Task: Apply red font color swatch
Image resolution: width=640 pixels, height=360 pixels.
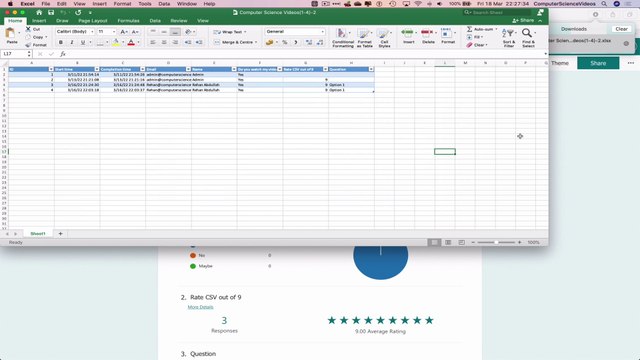Action: (131, 42)
